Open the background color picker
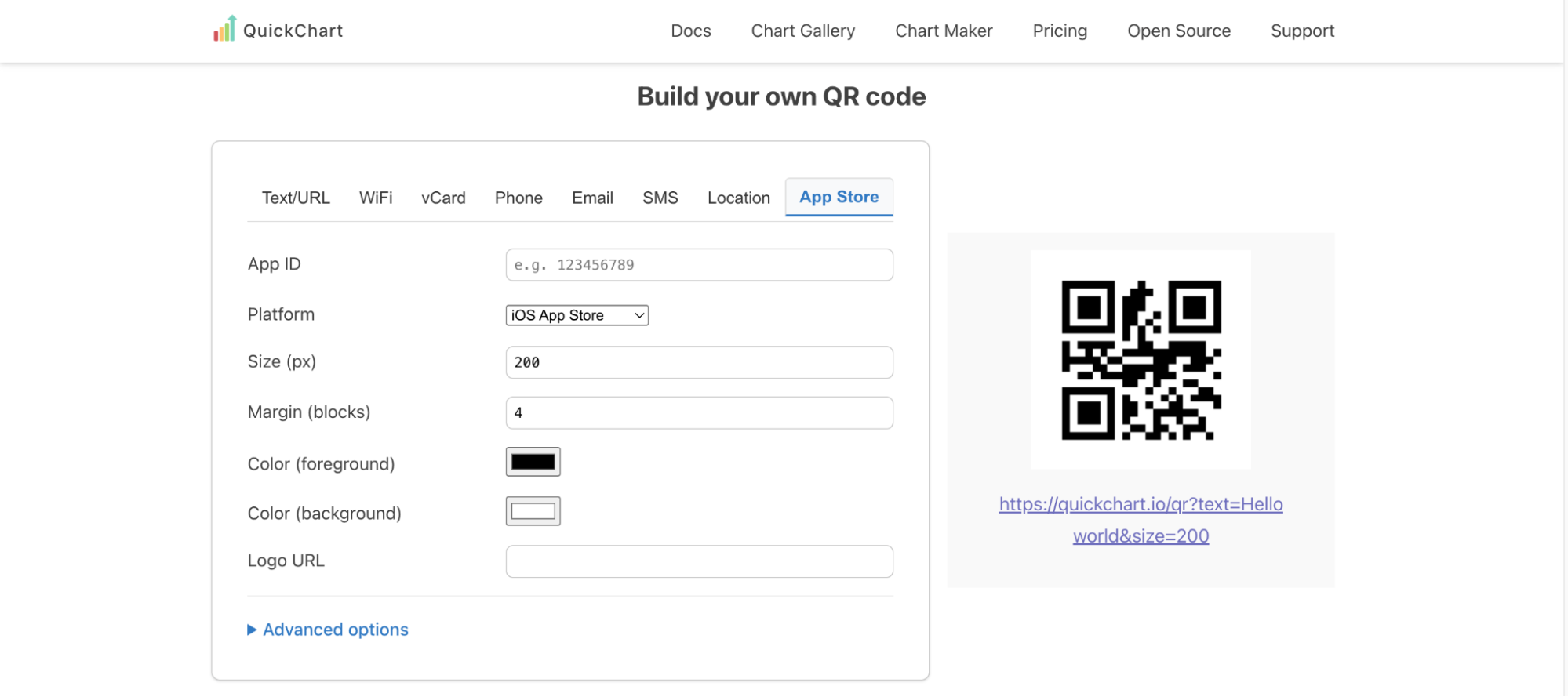This screenshot has width=1568, height=697. (533, 511)
